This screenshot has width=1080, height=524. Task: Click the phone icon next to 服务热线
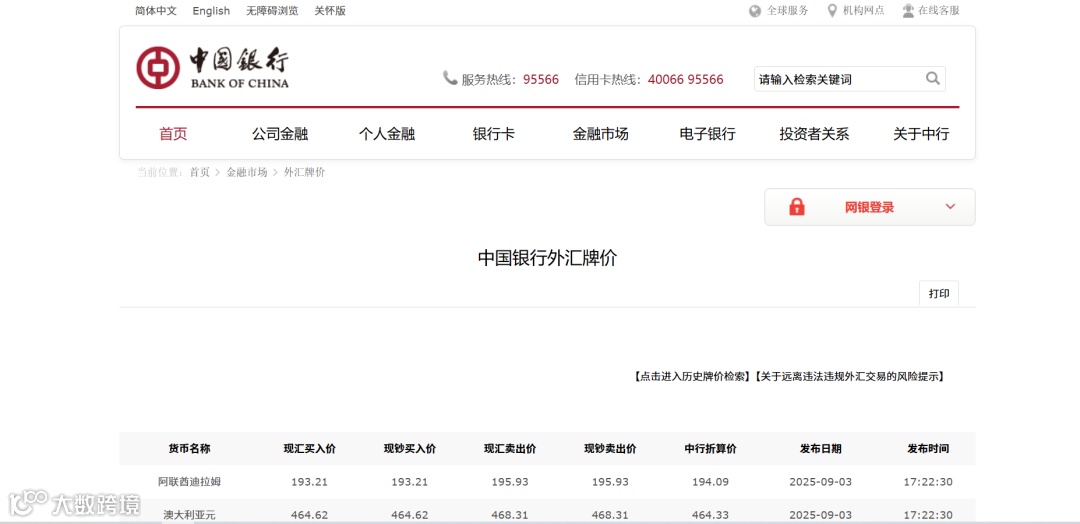coord(450,78)
